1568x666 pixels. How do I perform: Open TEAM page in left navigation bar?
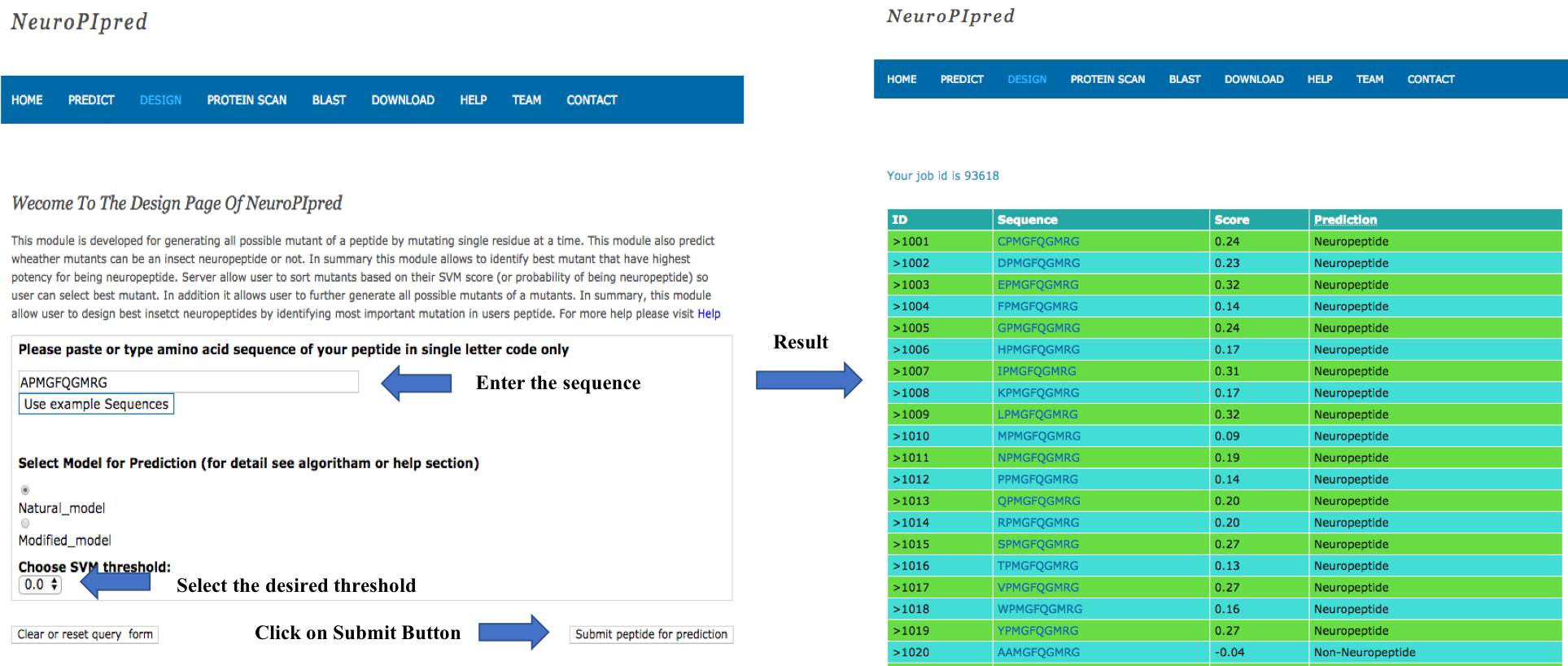(526, 100)
